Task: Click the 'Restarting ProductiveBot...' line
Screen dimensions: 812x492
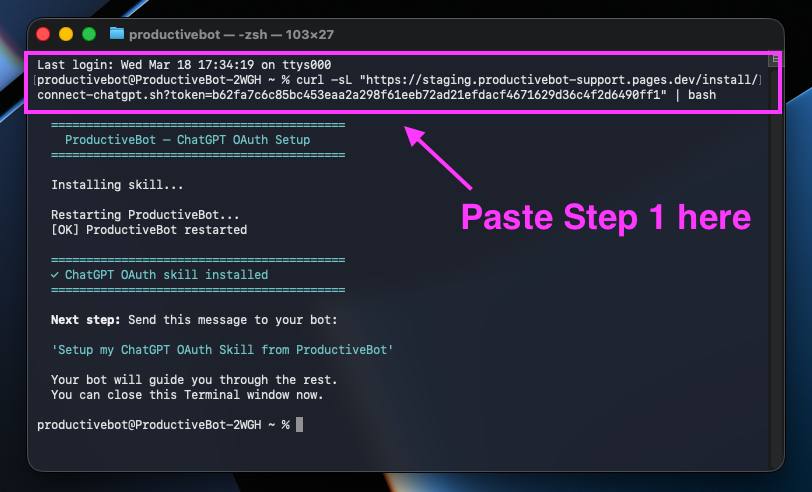Action: pyautogui.click(x=145, y=214)
